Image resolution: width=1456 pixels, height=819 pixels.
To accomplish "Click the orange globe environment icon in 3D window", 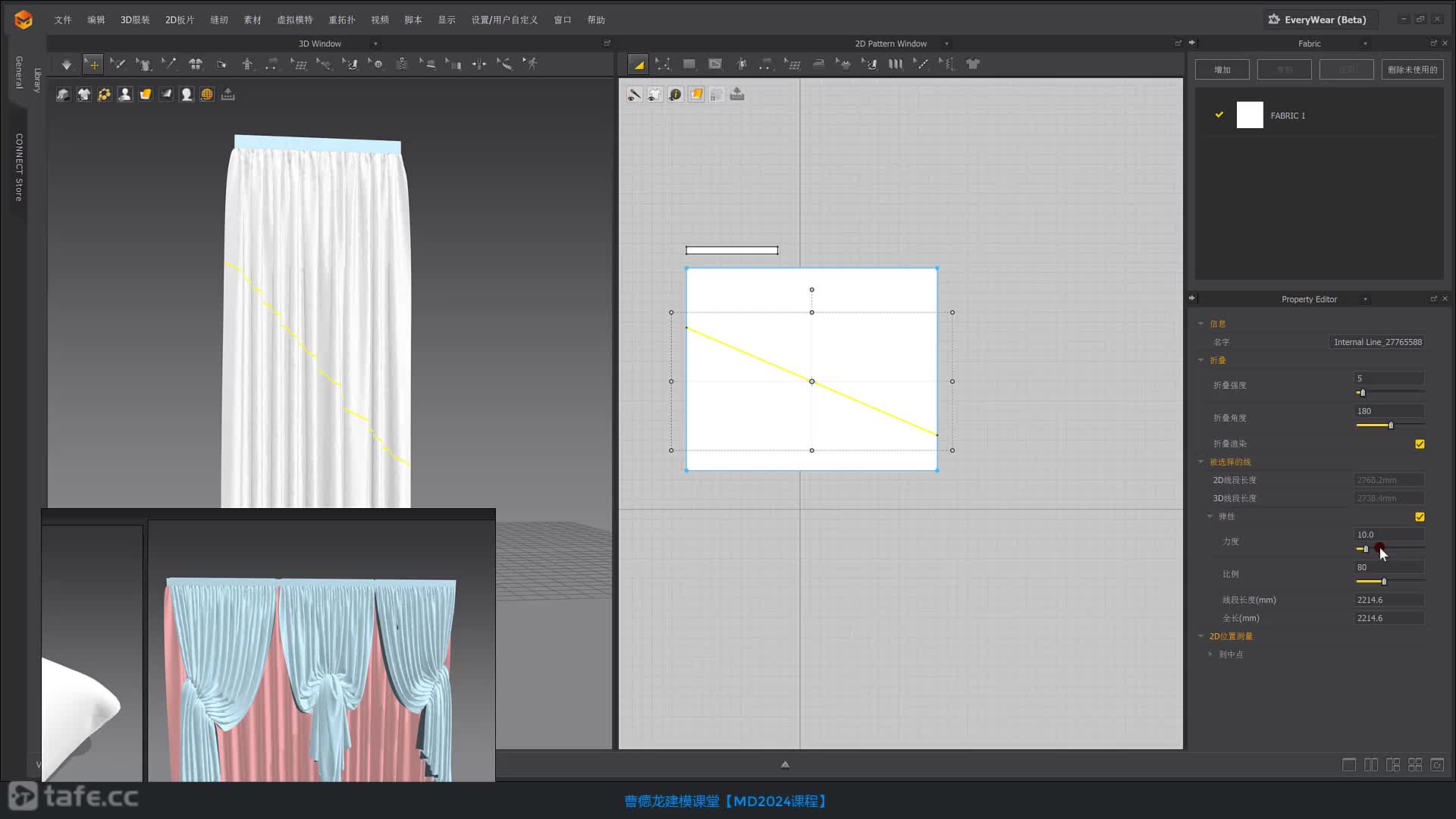I will [206, 94].
